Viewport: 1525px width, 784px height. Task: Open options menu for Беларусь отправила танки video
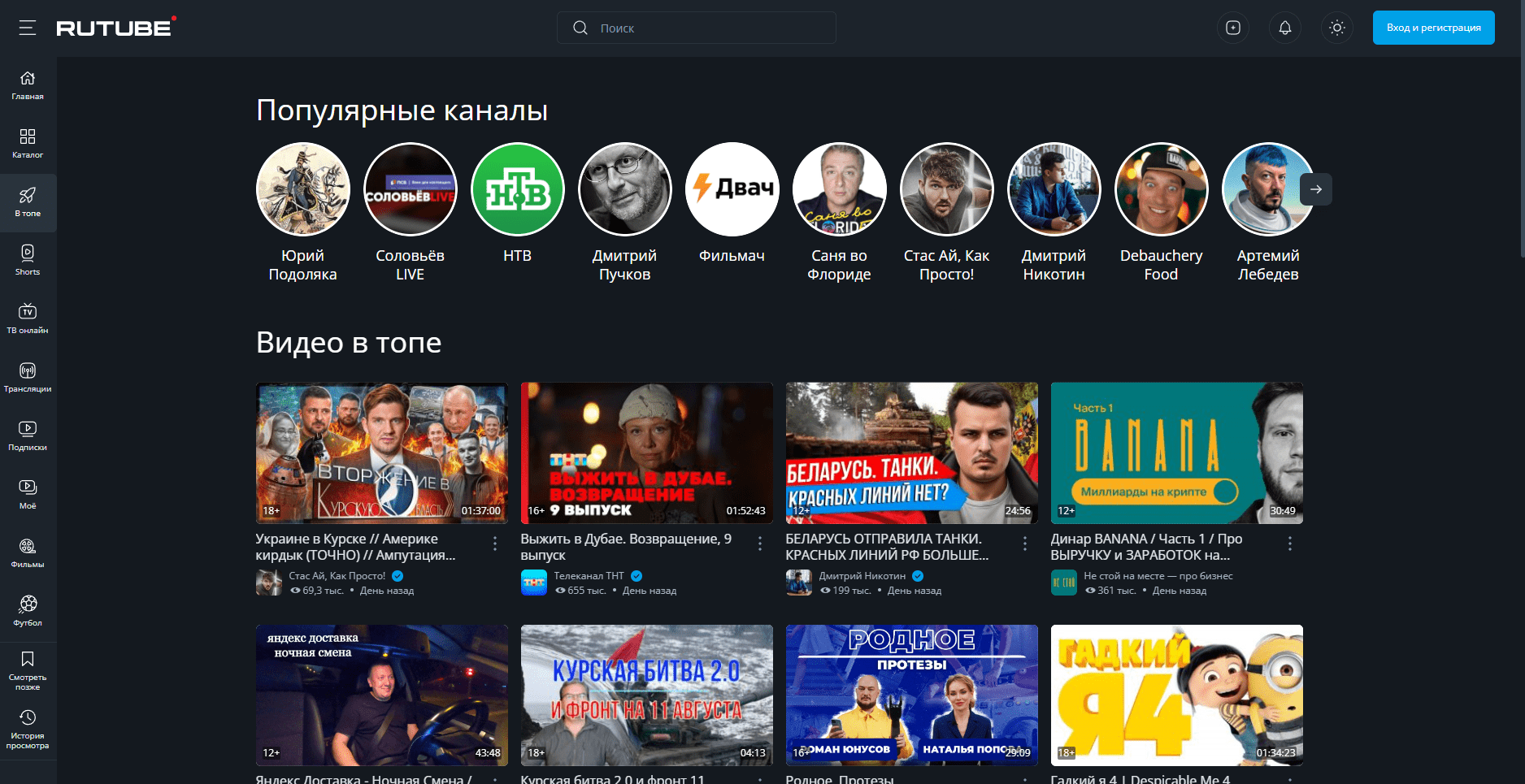pos(1025,544)
